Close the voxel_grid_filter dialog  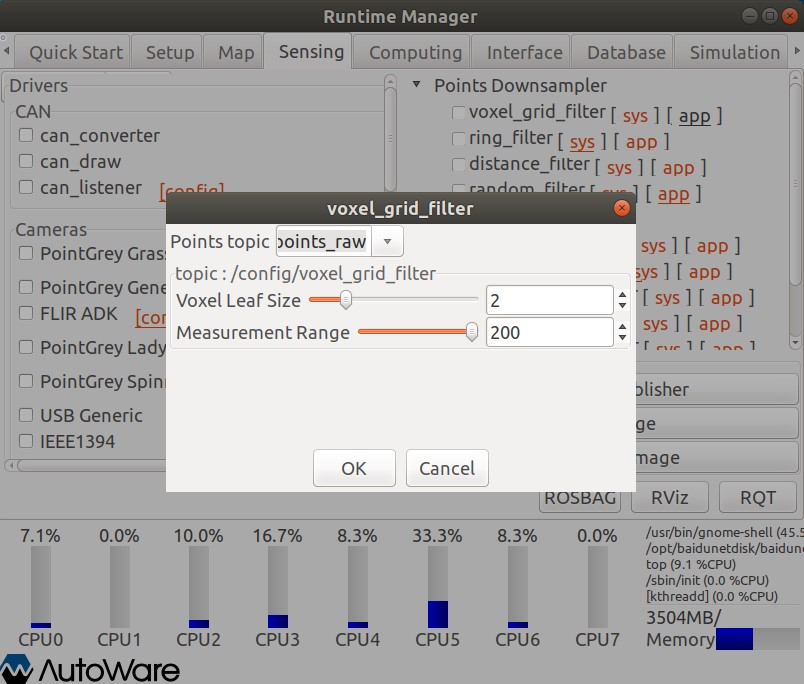click(x=621, y=208)
